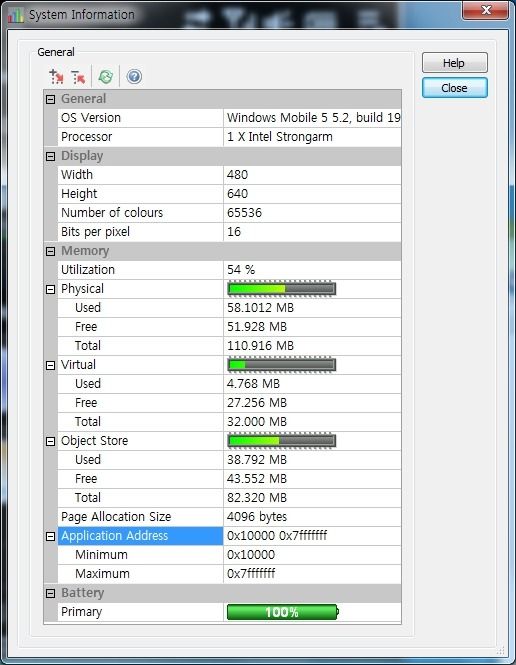Click the Object Store usage bar
This screenshot has width=516, height=665.
[x=282, y=441]
